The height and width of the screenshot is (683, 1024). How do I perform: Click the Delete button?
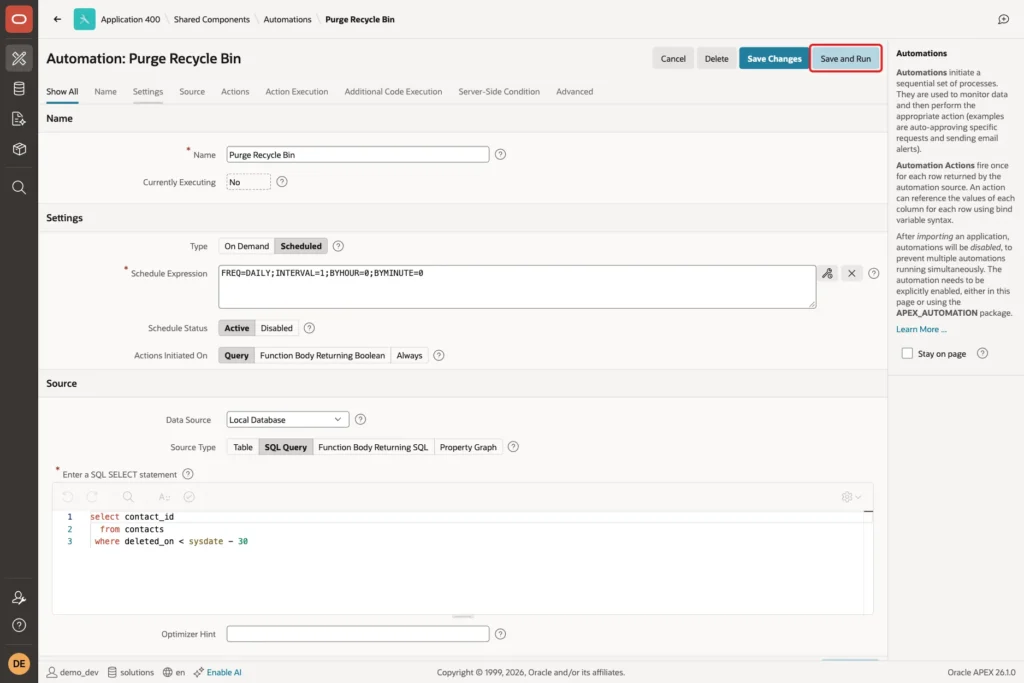(716, 58)
